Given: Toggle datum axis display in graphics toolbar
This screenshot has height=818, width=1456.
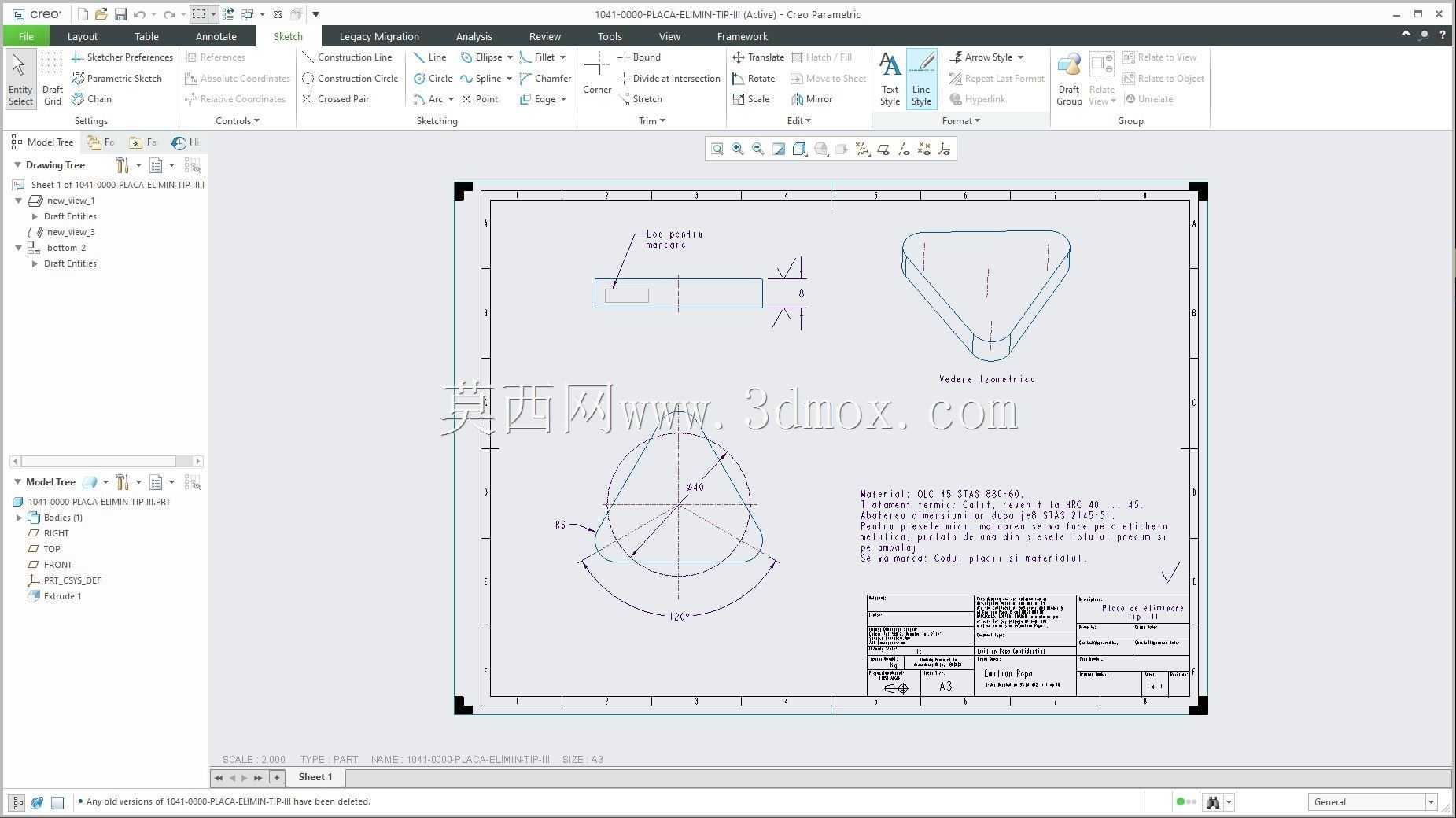Looking at the screenshot, I should 904,149.
